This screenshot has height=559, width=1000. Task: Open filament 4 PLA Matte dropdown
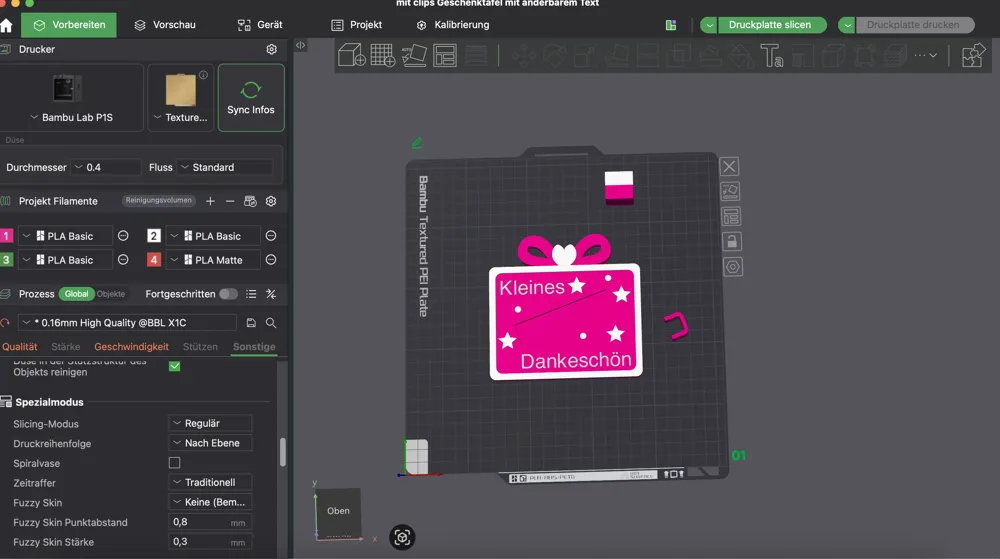(213, 260)
